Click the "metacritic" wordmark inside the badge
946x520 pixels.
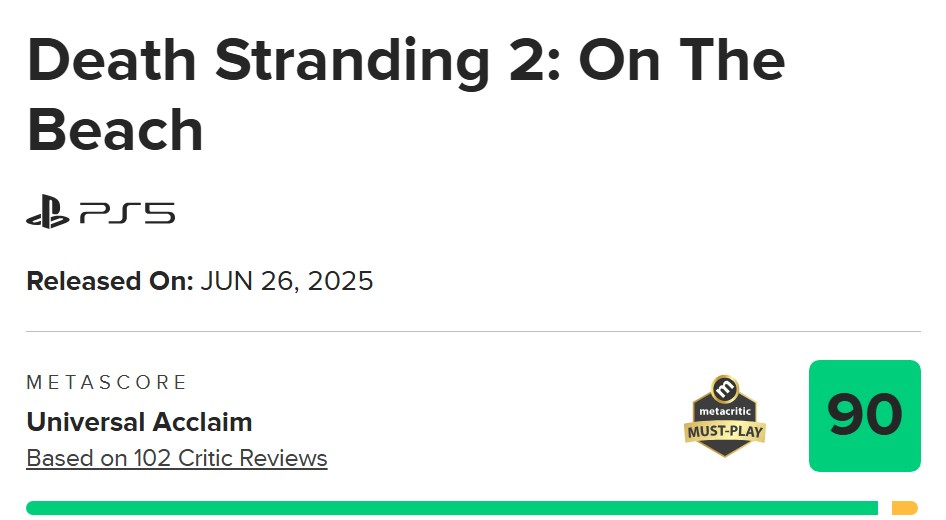click(725, 410)
